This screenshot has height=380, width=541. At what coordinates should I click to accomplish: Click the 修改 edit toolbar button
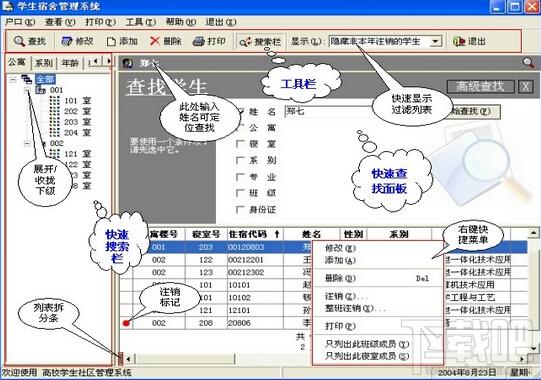pyautogui.click(x=77, y=41)
